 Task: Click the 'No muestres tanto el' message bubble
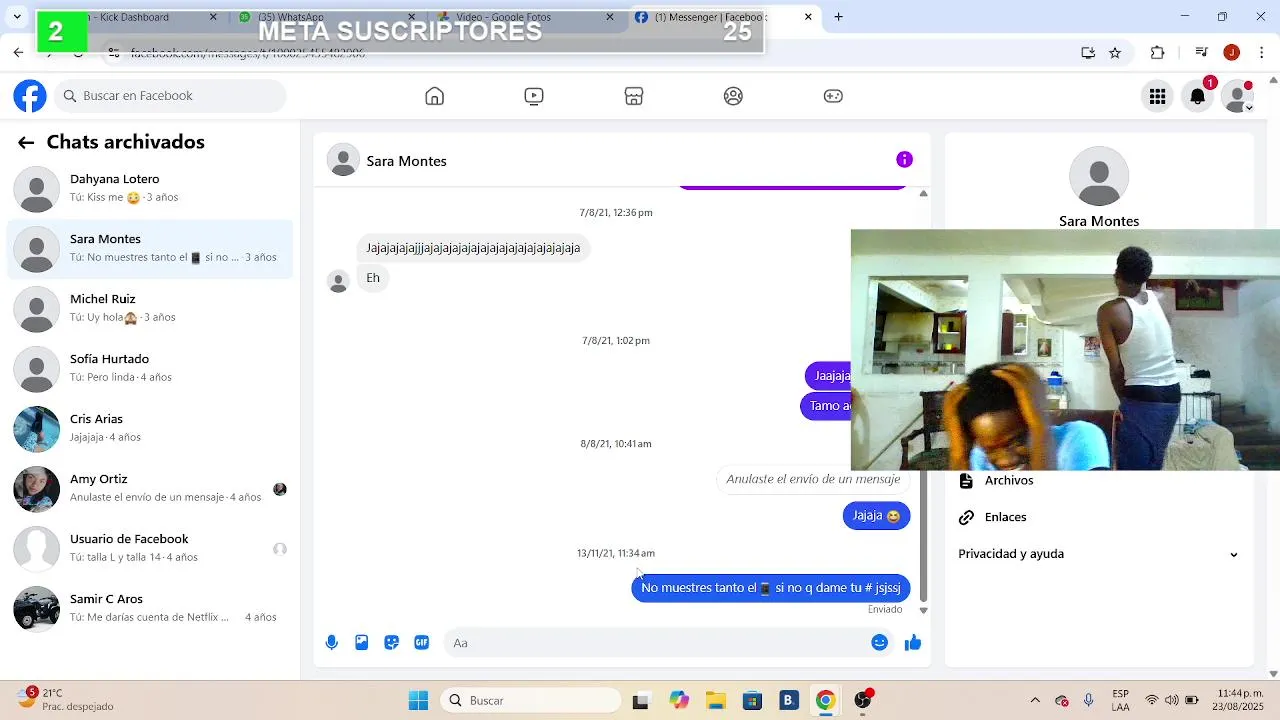coord(771,588)
